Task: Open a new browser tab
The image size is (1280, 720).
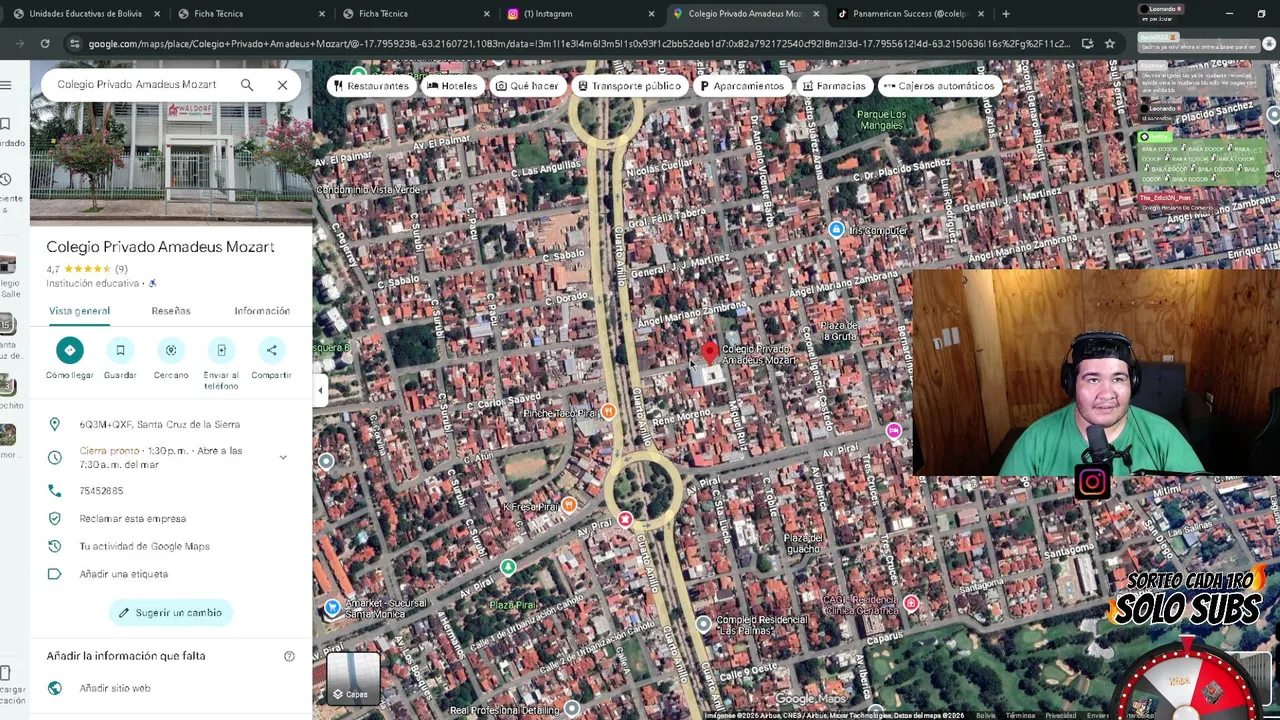Action: (x=1005, y=14)
